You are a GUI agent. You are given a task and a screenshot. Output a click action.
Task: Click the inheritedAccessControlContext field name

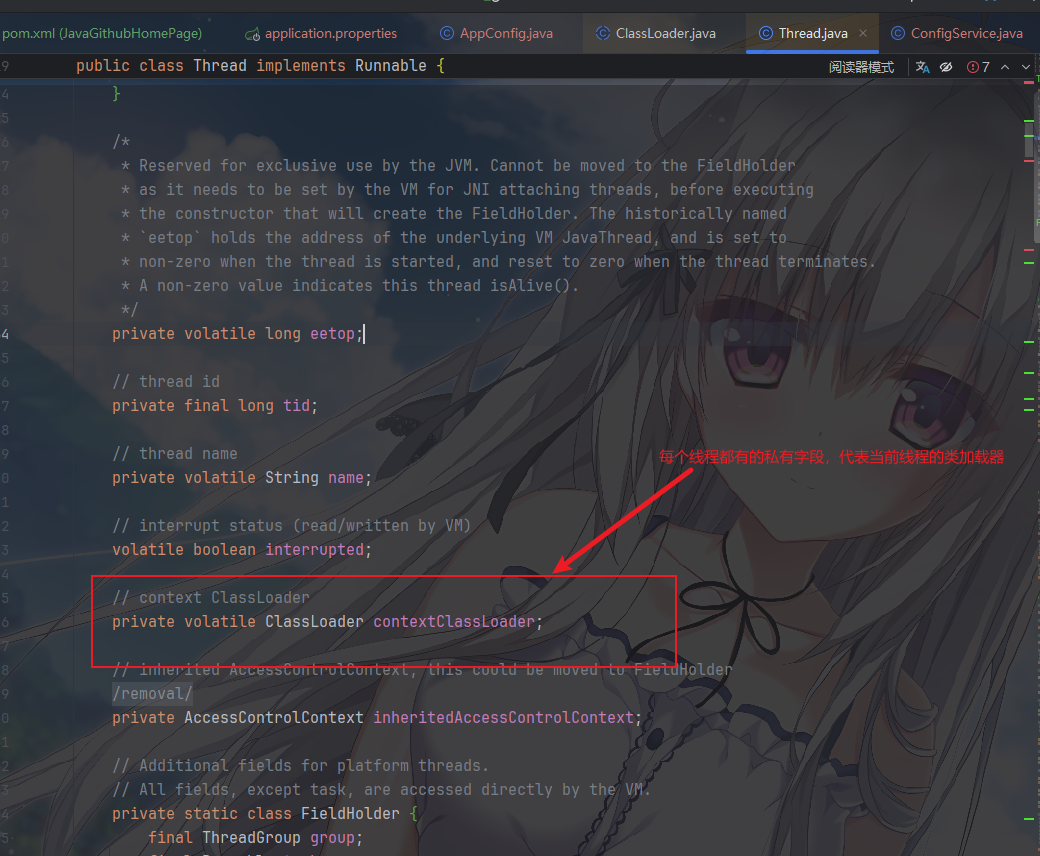coord(503,718)
